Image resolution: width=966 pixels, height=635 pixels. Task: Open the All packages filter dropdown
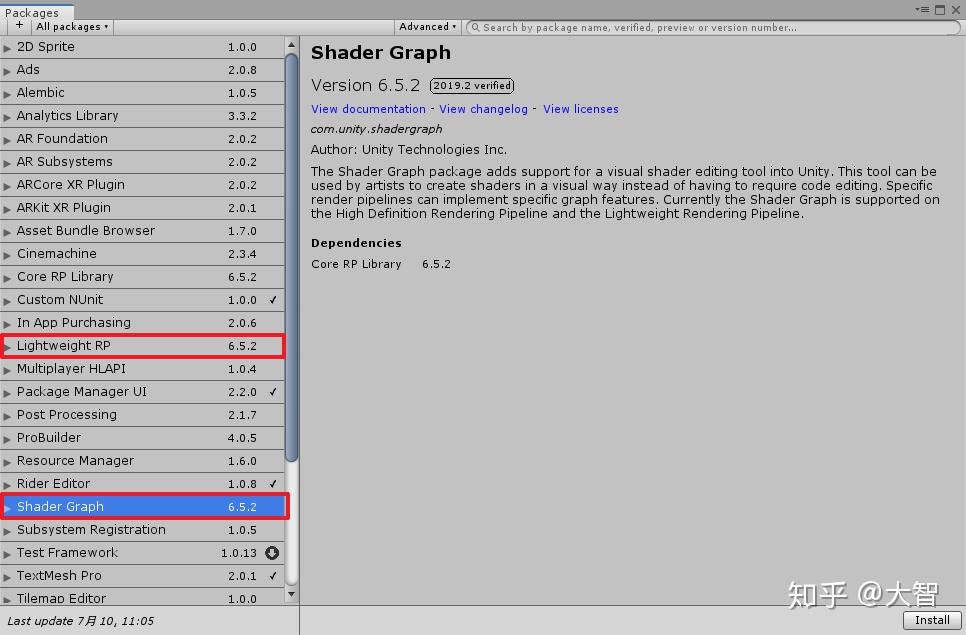point(71,27)
